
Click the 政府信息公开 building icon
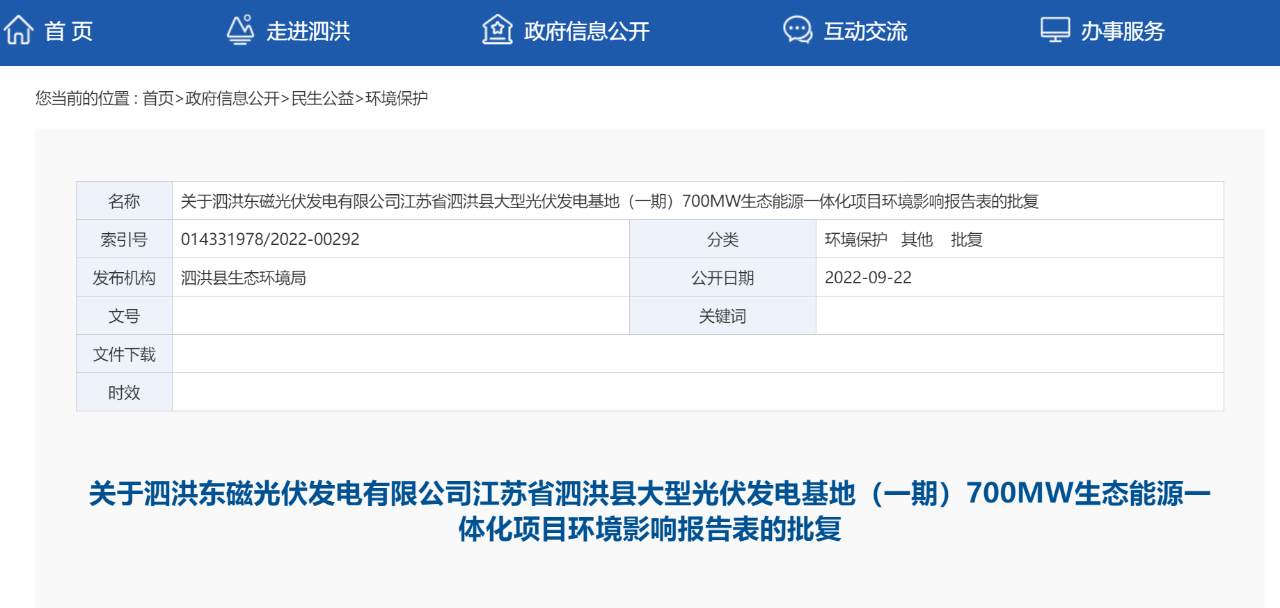click(497, 30)
